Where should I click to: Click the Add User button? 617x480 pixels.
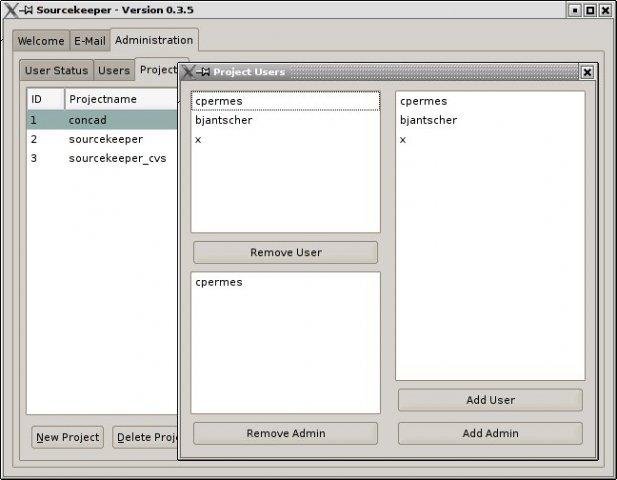490,400
